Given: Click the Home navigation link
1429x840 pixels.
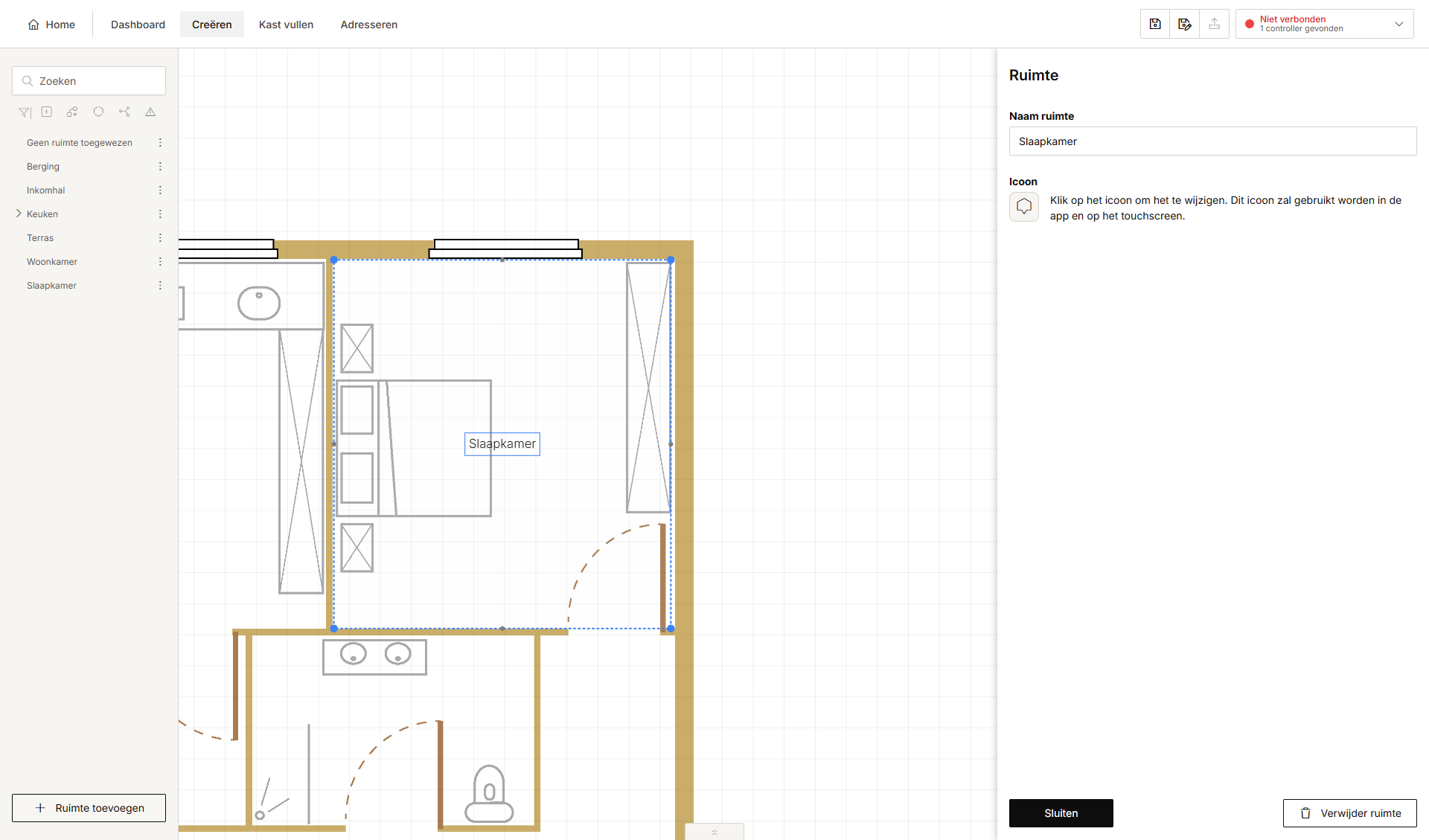Looking at the screenshot, I should click(51, 25).
